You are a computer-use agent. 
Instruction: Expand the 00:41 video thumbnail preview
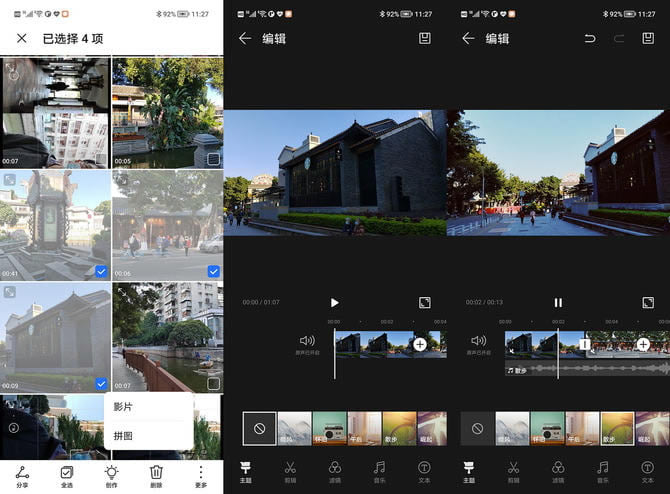click(x=10, y=179)
